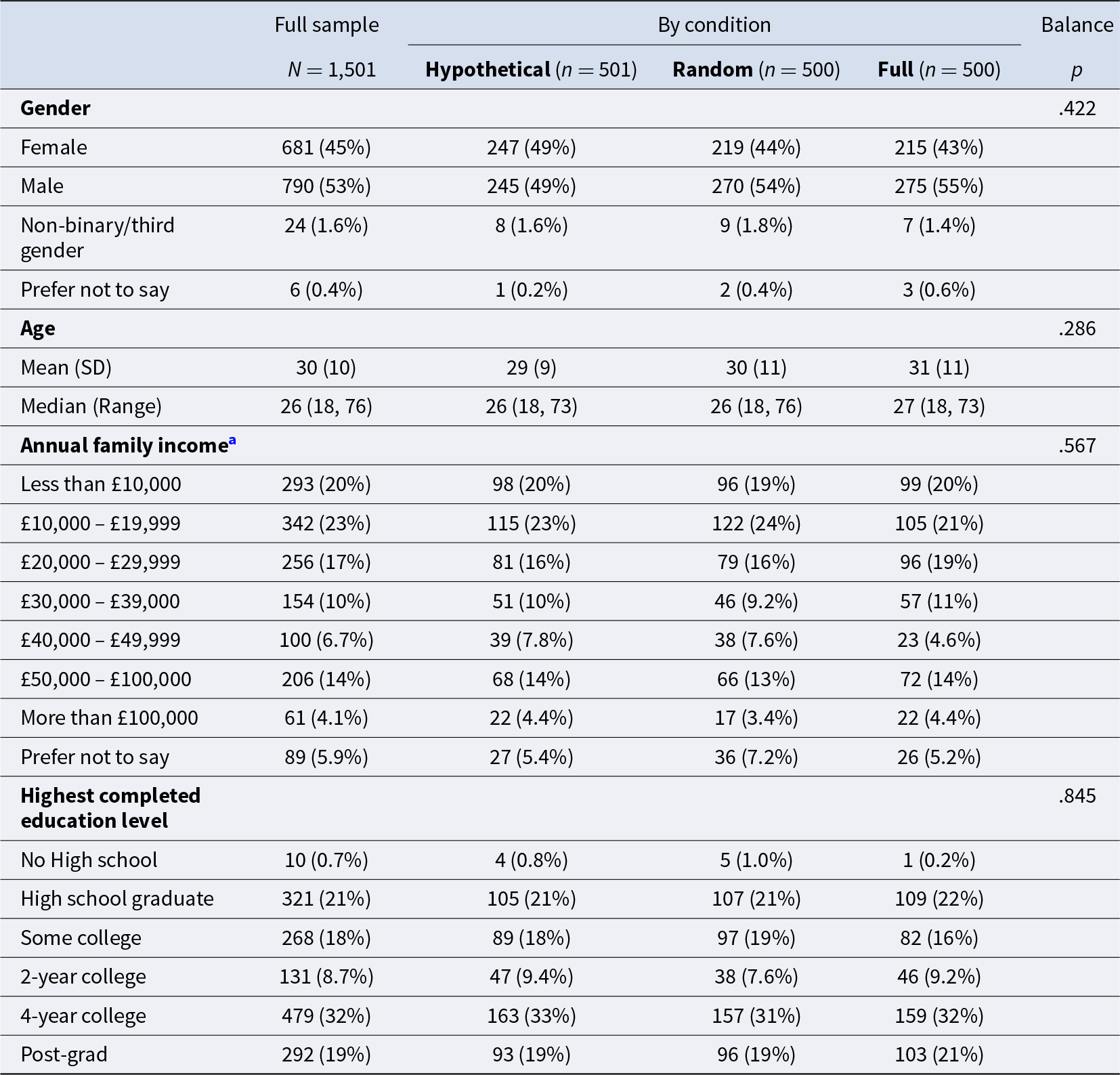Image resolution: width=1120 pixels, height=1075 pixels.
Task: Select the "4-year college" row label
Action: tap(83, 1016)
